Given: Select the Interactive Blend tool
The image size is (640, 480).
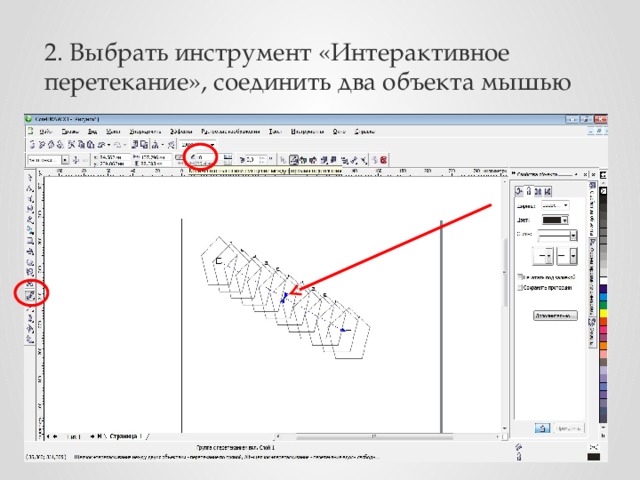Looking at the screenshot, I should [30, 295].
